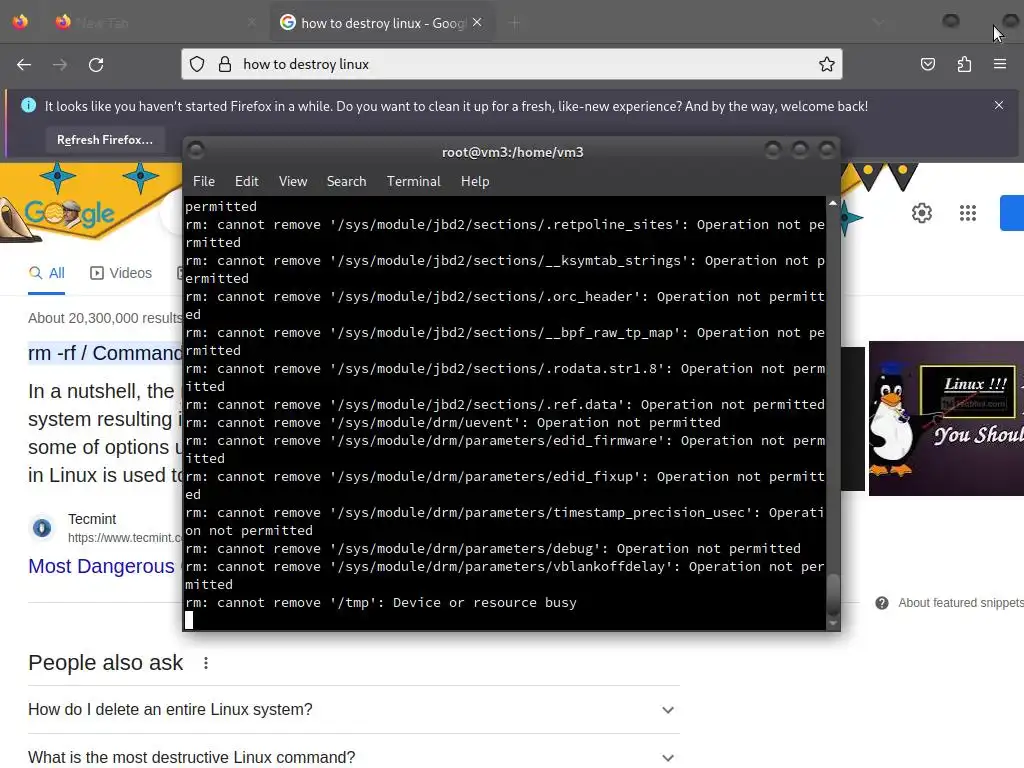
Task: Open the Save to Pocket icon
Action: [928, 64]
